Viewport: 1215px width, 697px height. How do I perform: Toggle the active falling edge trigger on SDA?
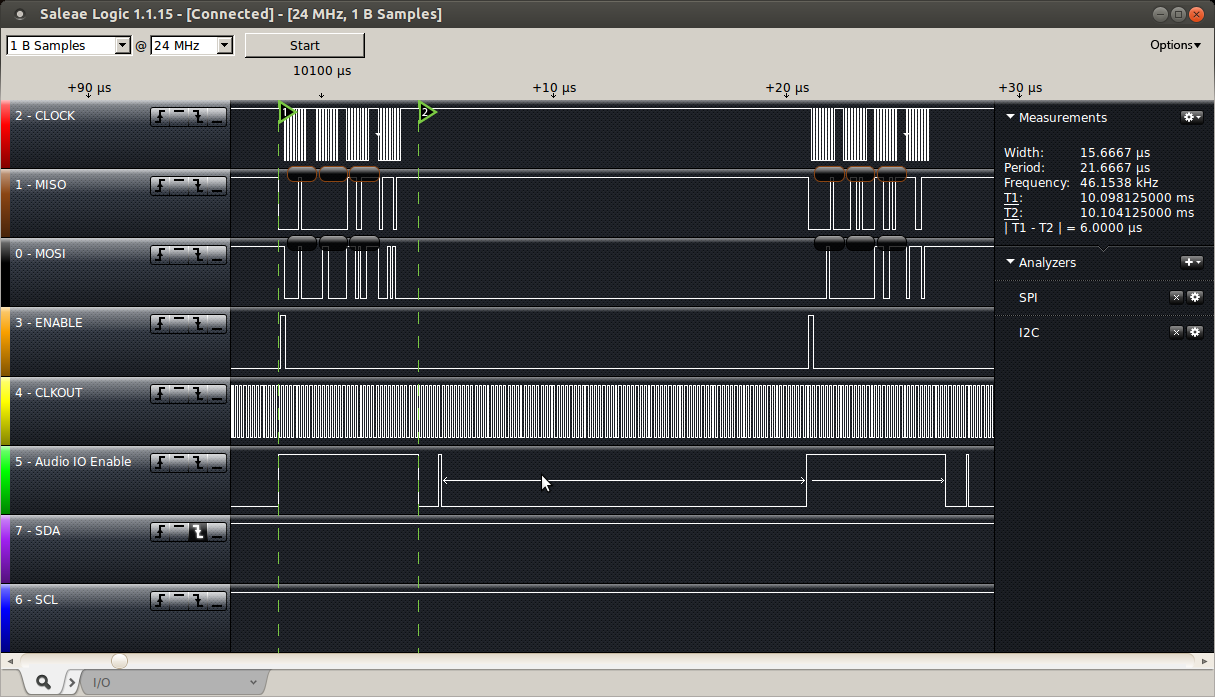[198, 532]
